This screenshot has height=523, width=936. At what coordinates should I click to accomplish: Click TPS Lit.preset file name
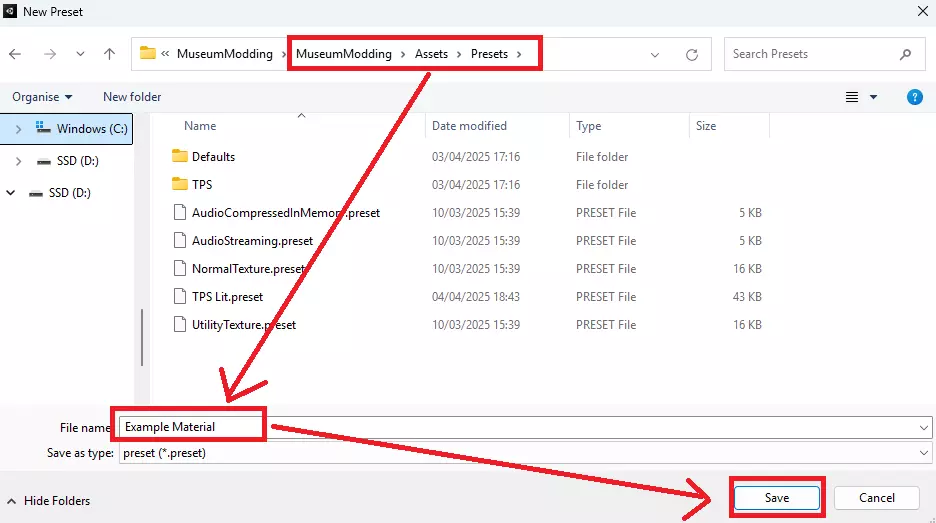227,297
